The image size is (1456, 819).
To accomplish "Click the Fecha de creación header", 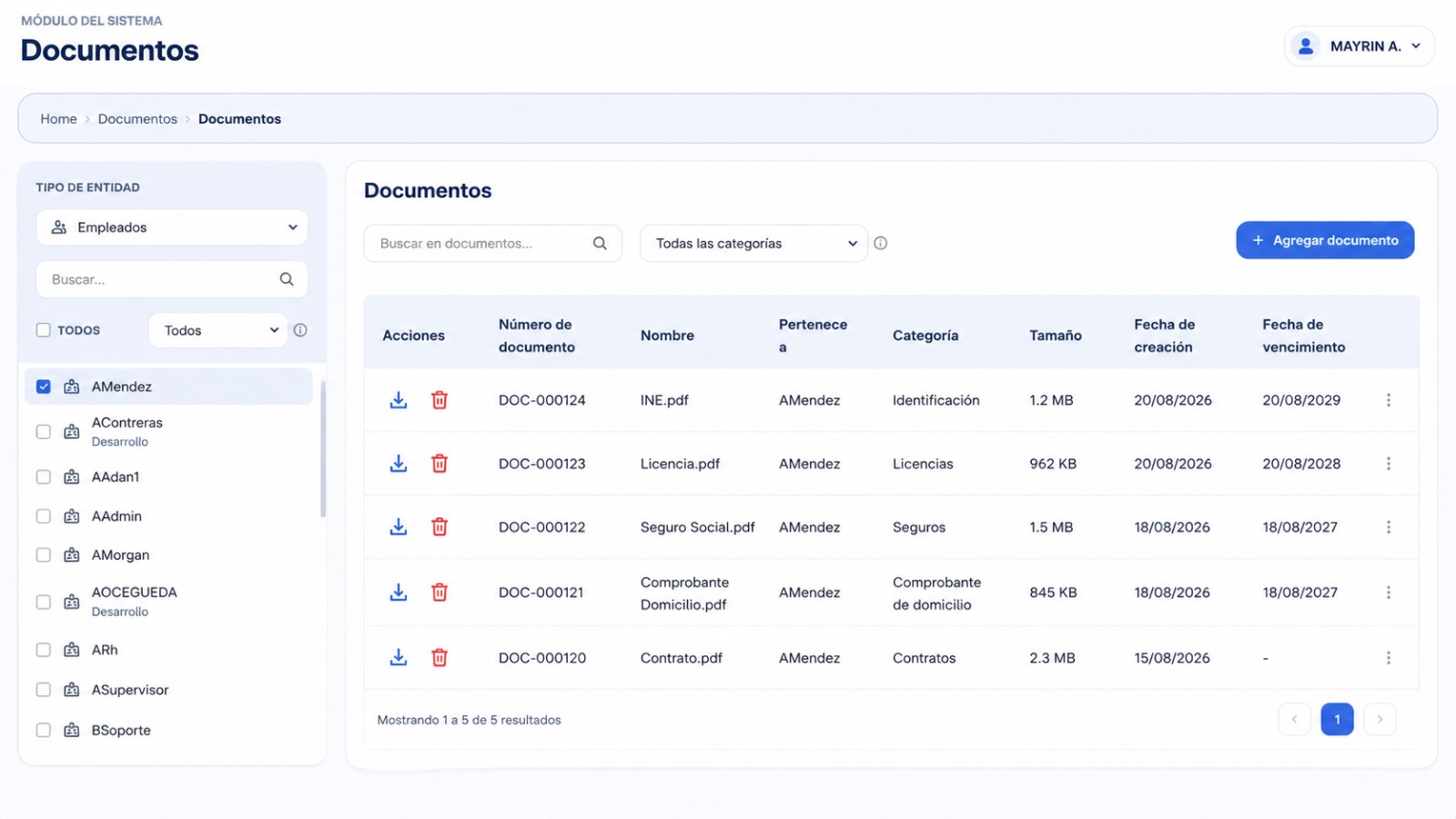I will [1164, 336].
